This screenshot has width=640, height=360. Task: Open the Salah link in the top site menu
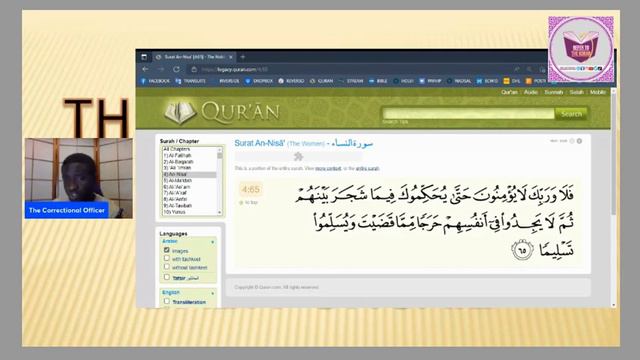tap(576, 92)
